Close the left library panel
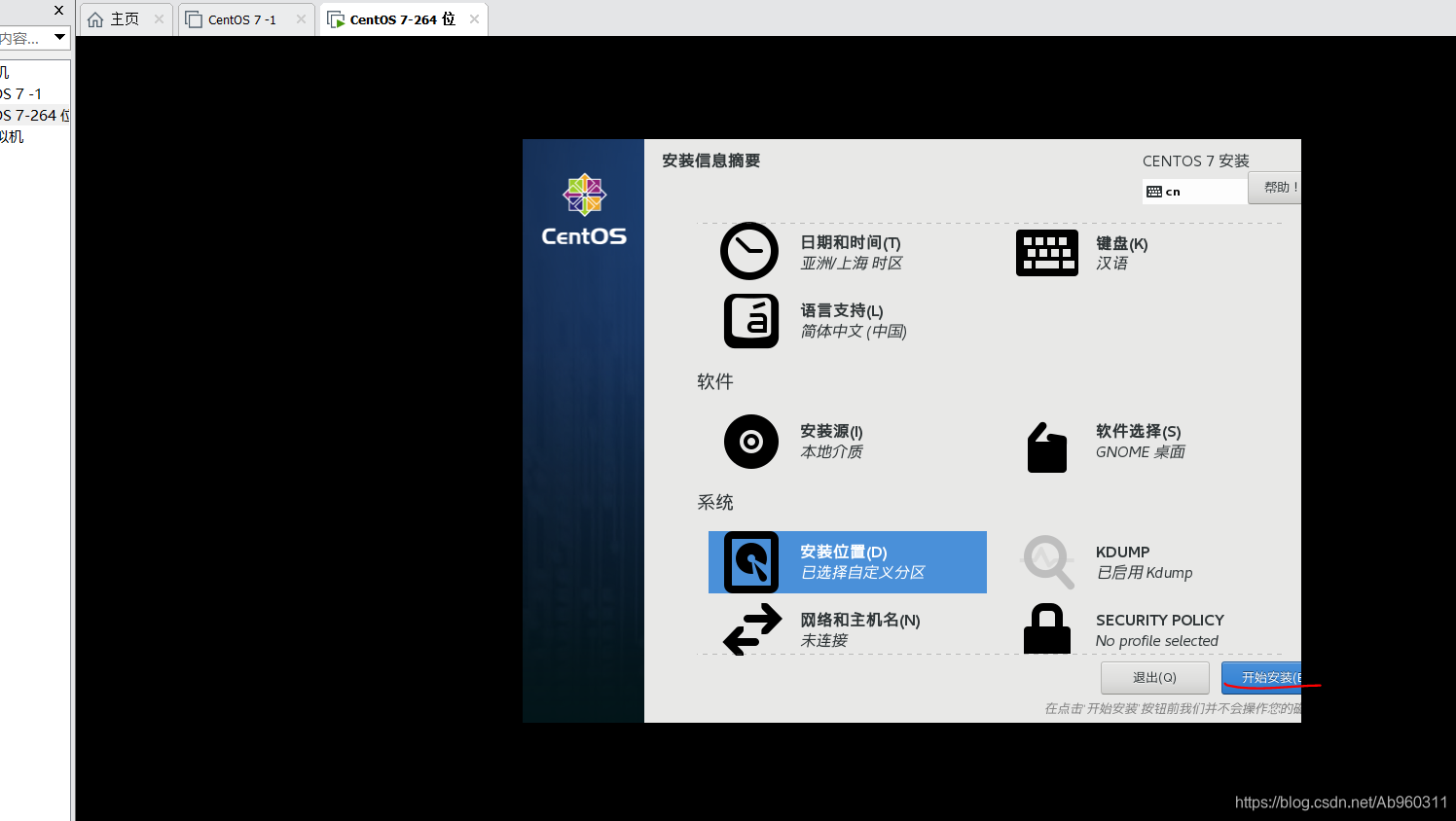This screenshot has height=821, width=1456. tap(58, 11)
